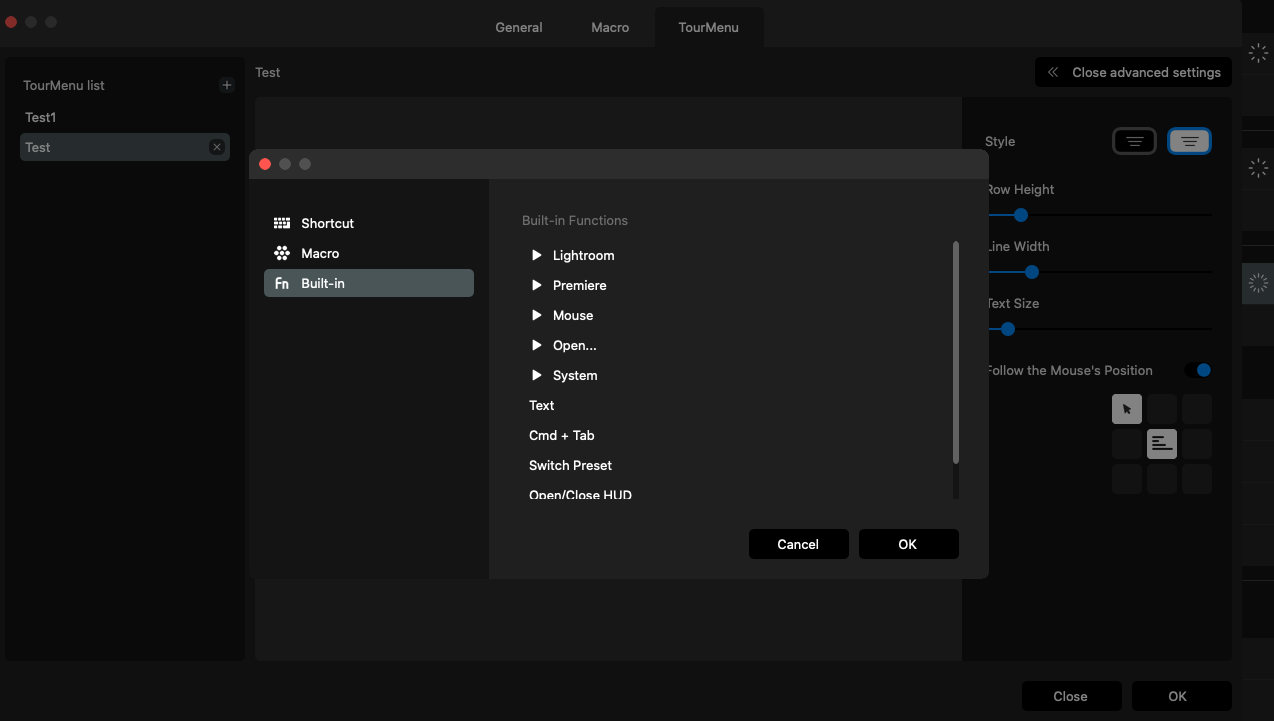This screenshot has height=721, width=1274.
Task: Select the Built-in Fn icon
Action: 282,284
